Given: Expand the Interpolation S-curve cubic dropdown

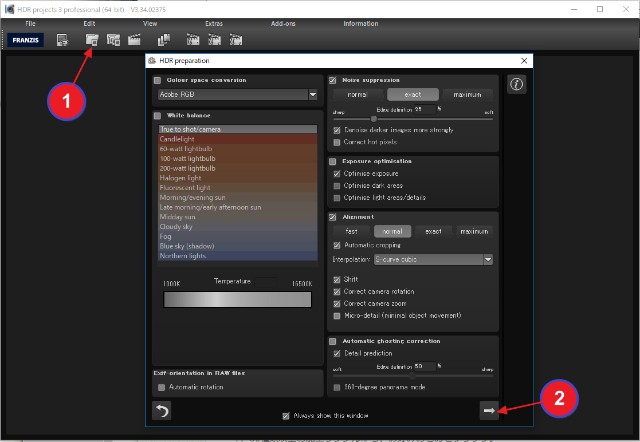Looking at the screenshot, I should [433, 259].
